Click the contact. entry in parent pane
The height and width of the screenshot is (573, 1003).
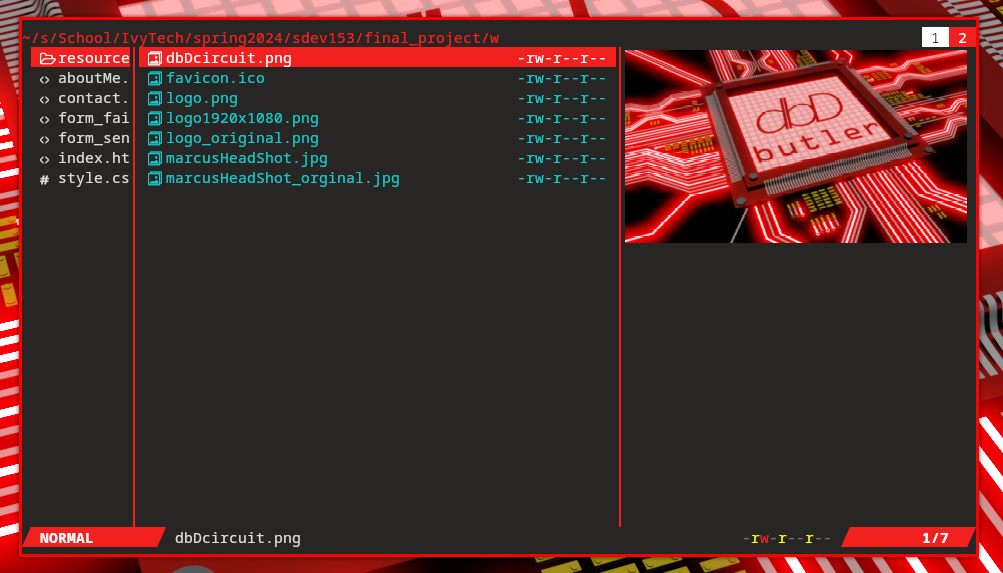(x=94, y=98)
